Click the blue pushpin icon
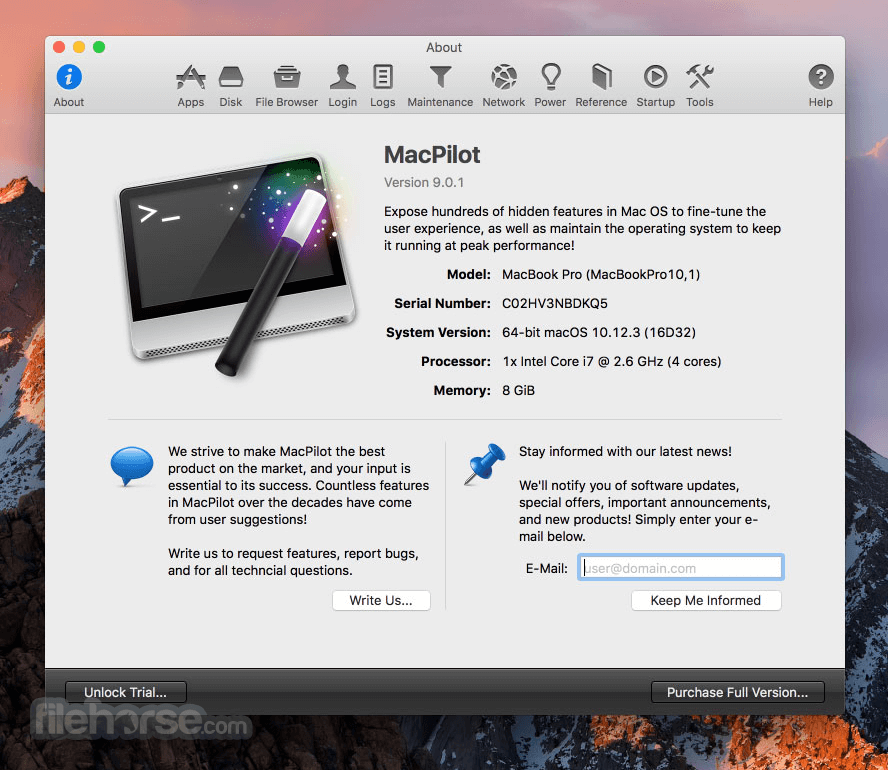 coord(484,464)
